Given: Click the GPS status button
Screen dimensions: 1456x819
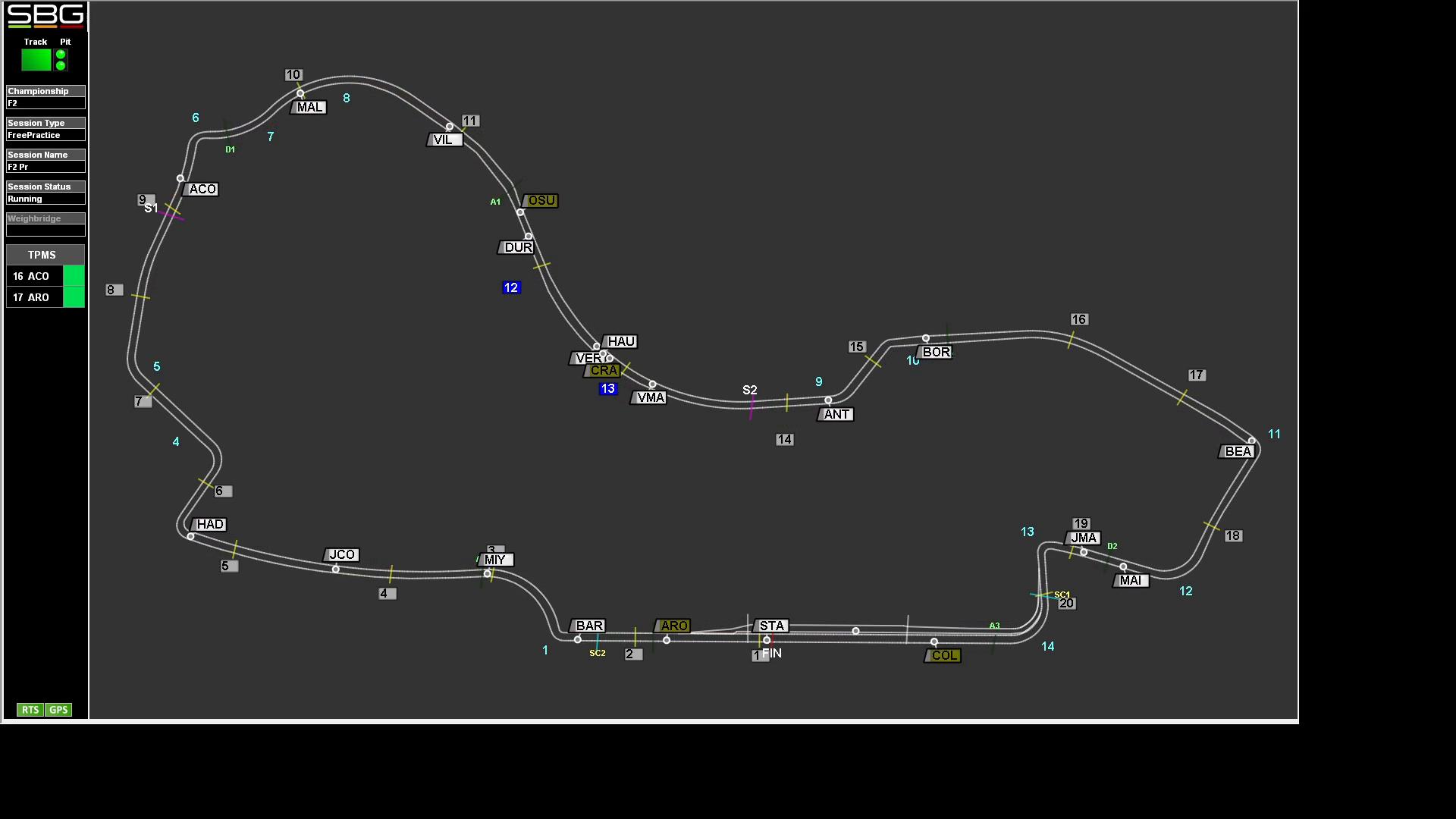Looking at the screenshot, I should [x=58, y=710].
